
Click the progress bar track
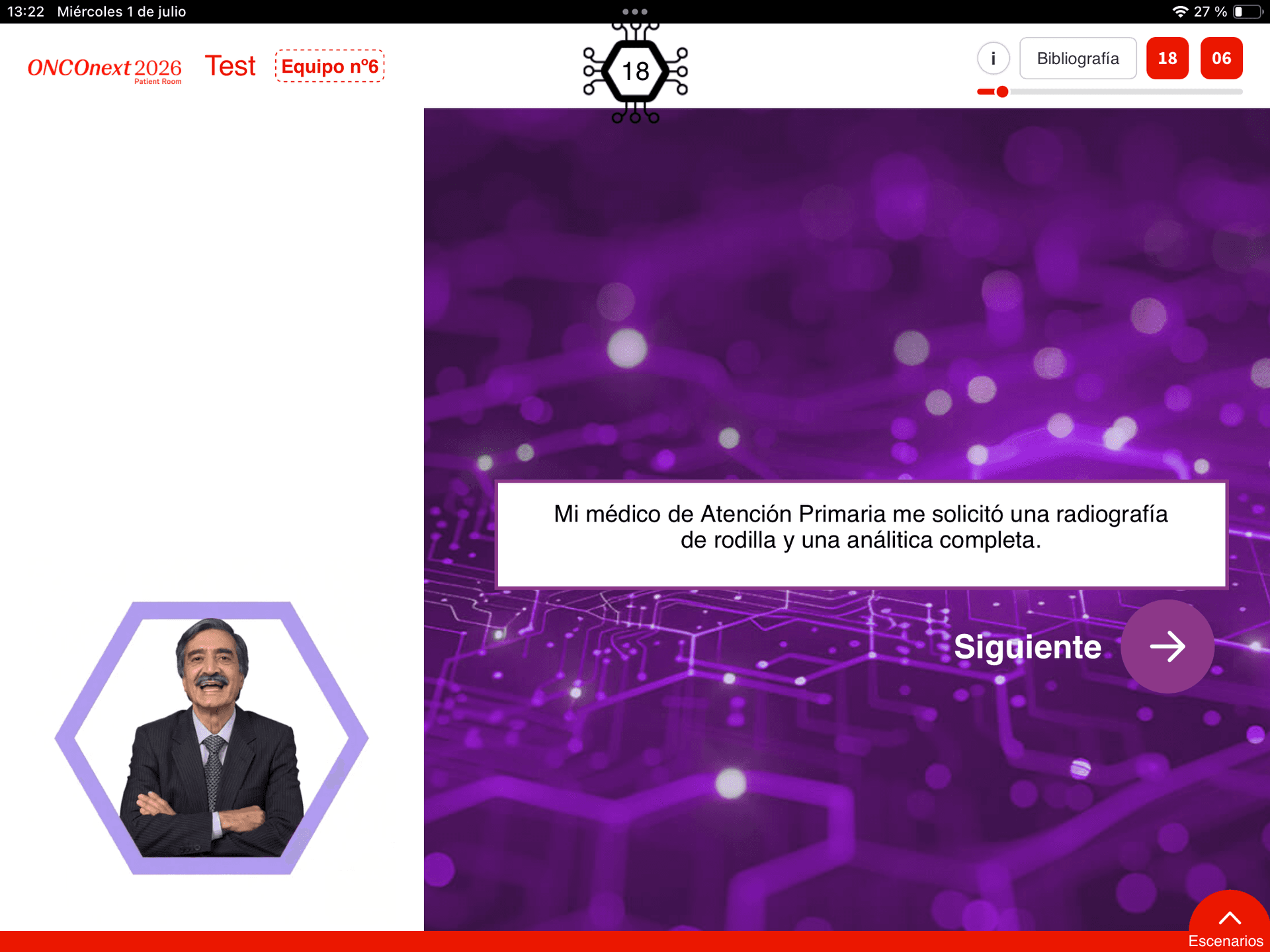[x=1110, y=92]
